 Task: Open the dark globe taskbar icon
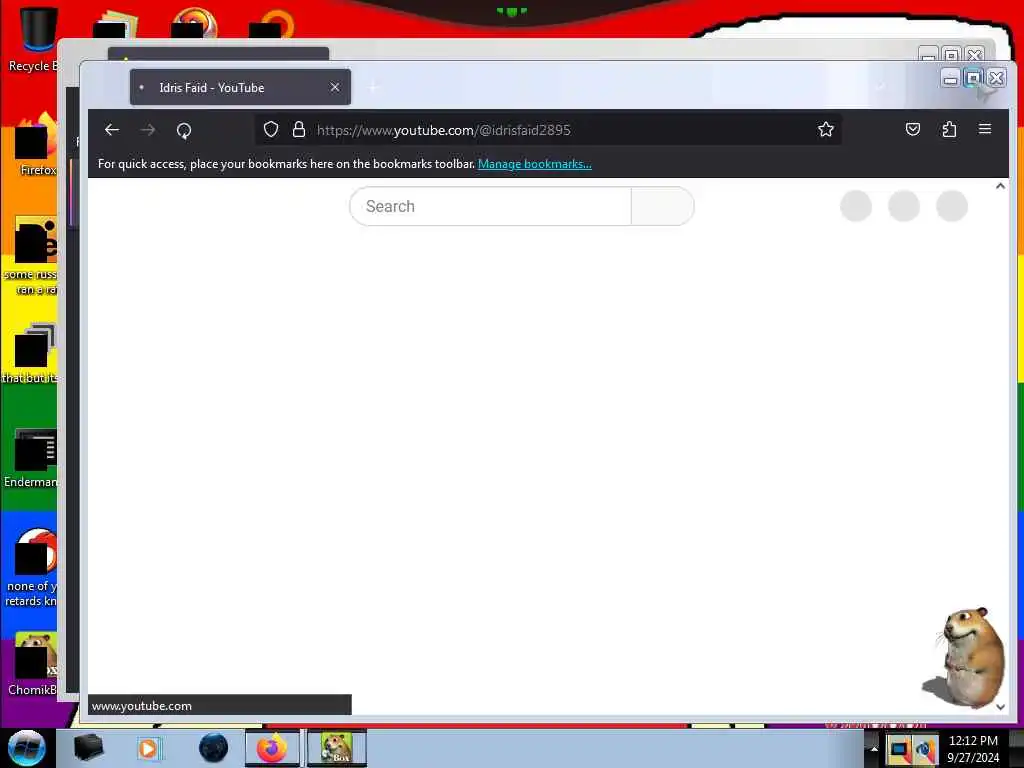[x=213, y=748]
